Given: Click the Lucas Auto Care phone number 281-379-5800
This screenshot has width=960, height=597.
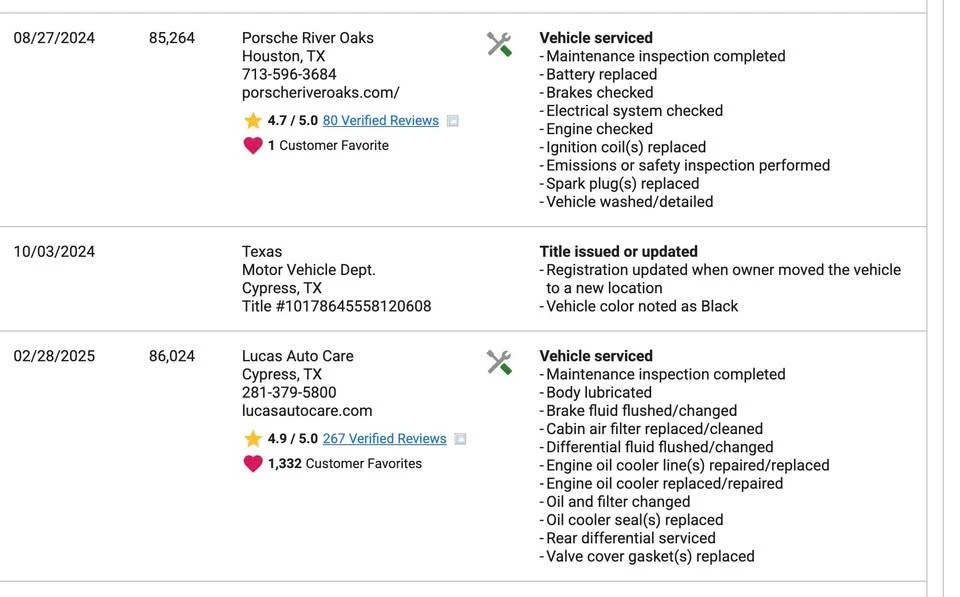Looking at the screenshot, I should [289, 392].
